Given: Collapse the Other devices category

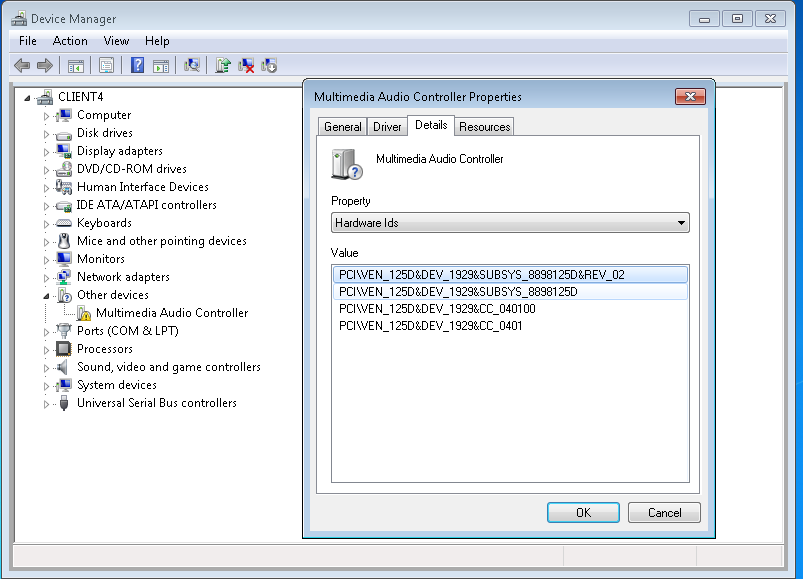Looking at the screenshot, I should (46, 295).
